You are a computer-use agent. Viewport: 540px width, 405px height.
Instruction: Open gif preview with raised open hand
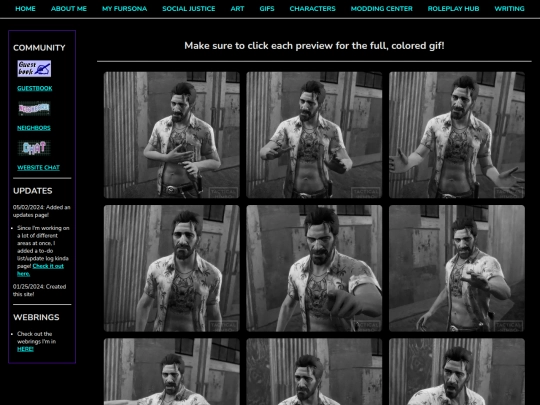point(457,268)
